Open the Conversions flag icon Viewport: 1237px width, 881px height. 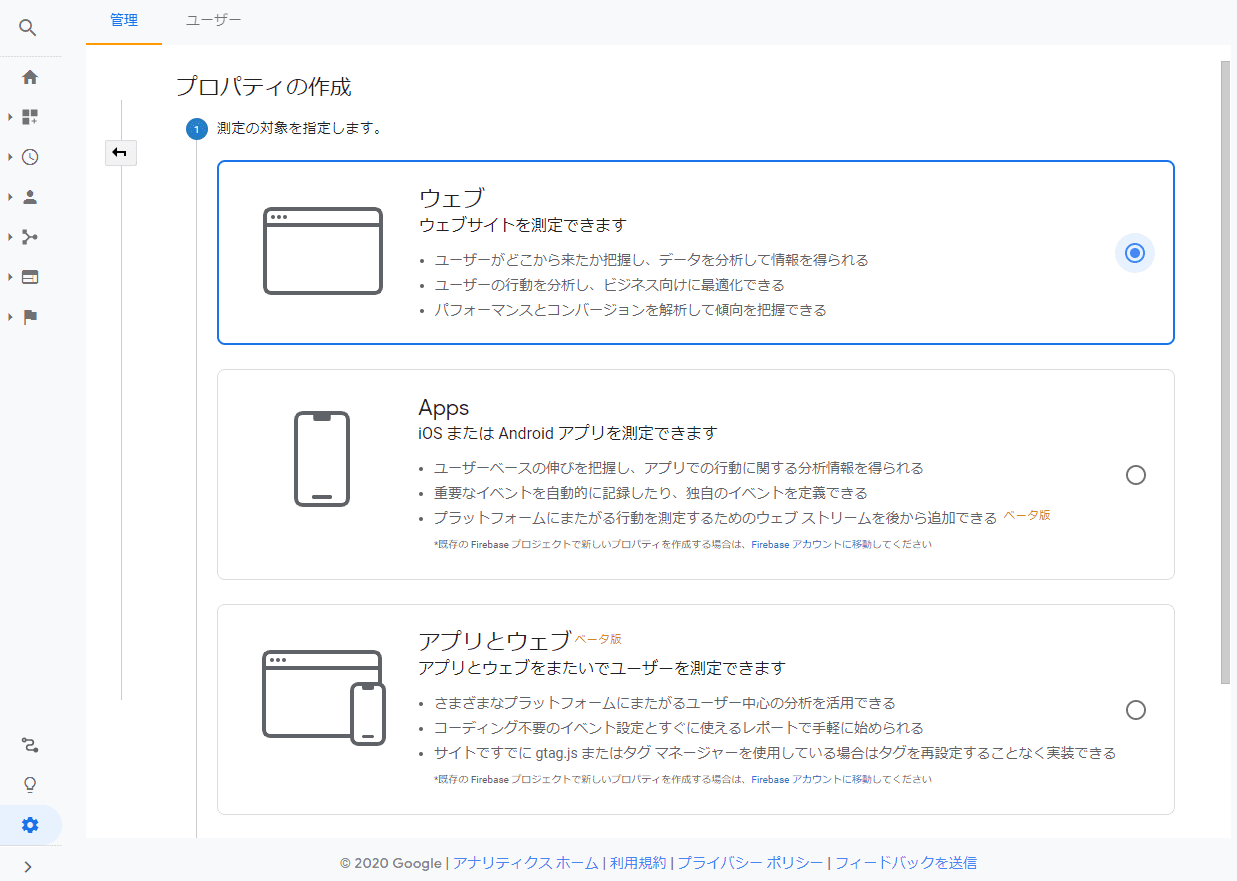(x=30, y=317)
